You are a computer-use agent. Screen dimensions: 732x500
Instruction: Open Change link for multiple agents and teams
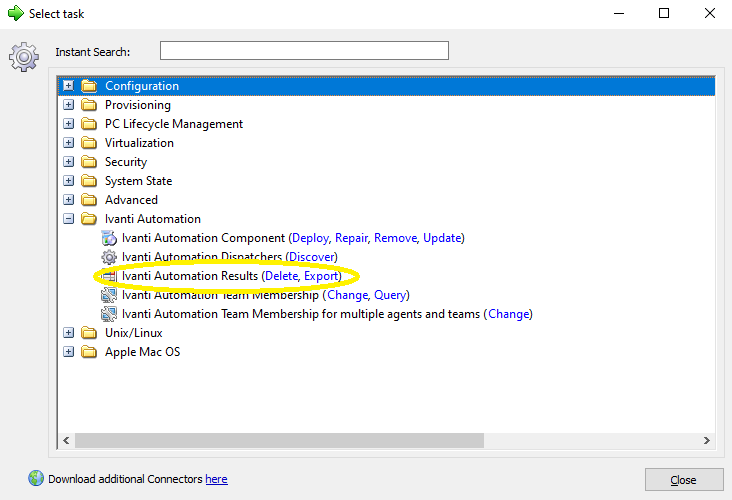point(508,314)
